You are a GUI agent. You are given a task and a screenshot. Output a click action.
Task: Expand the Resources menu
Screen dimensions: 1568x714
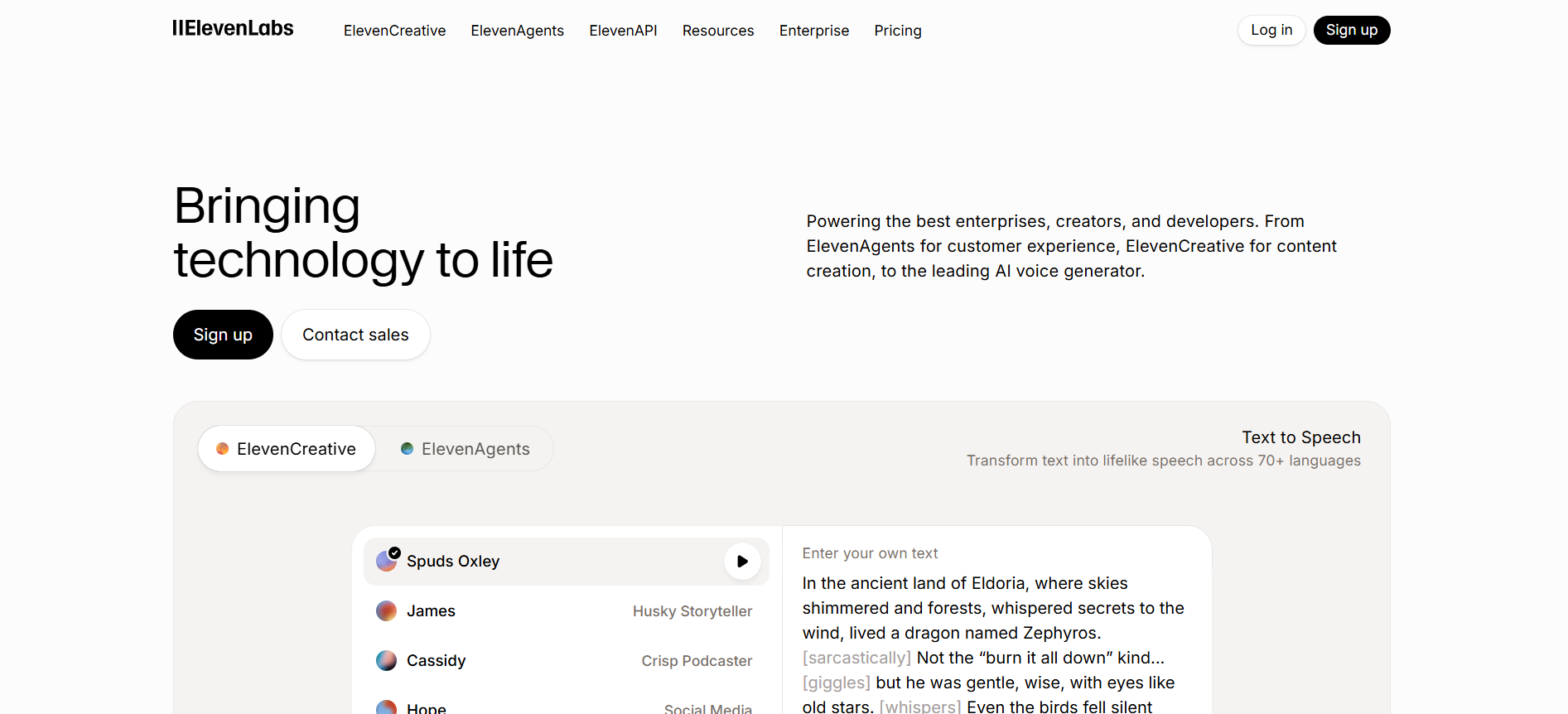tap(717, 31)
